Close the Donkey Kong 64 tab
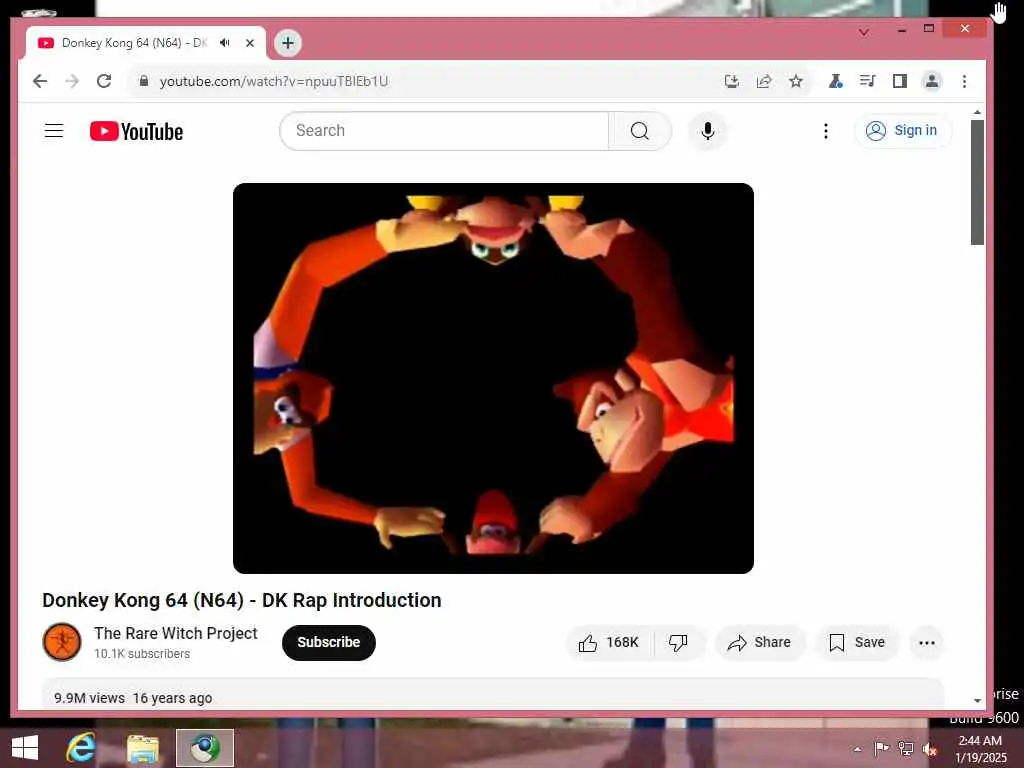The image size is (1024, 768). 249,43
